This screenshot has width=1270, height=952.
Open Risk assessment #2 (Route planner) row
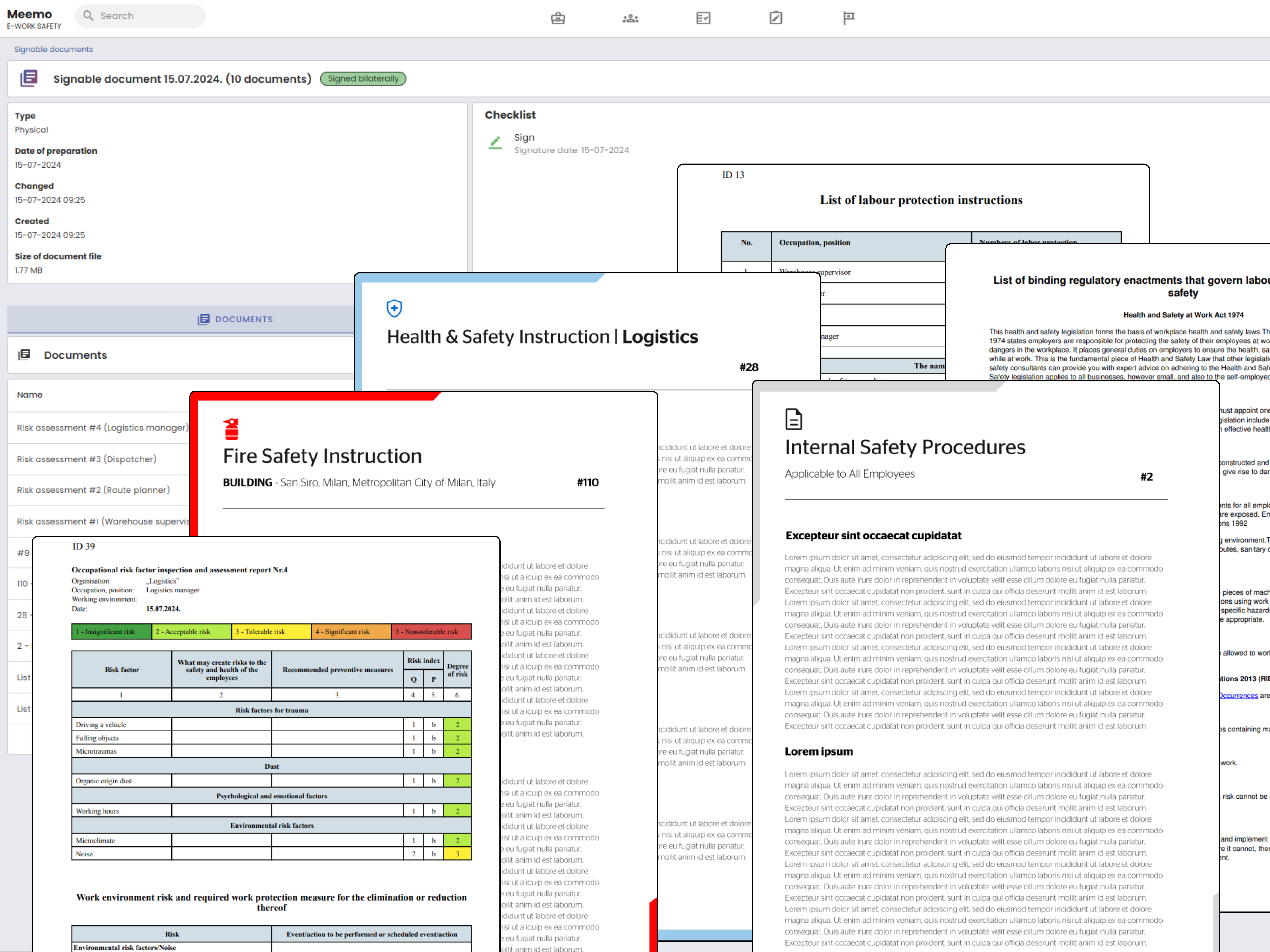pyautogui.click(x=94, y=490)
